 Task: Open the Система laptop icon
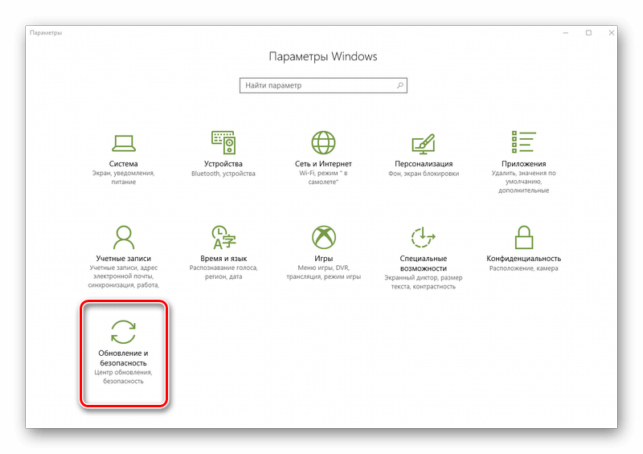tap(123, 143)
